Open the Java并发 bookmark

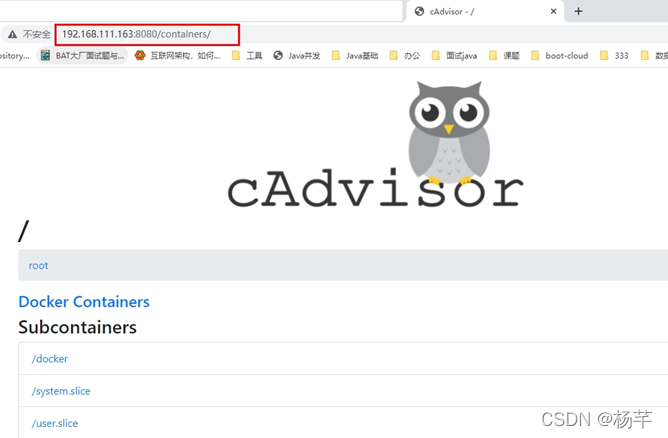pyautogui.click(x=297, y=55)
